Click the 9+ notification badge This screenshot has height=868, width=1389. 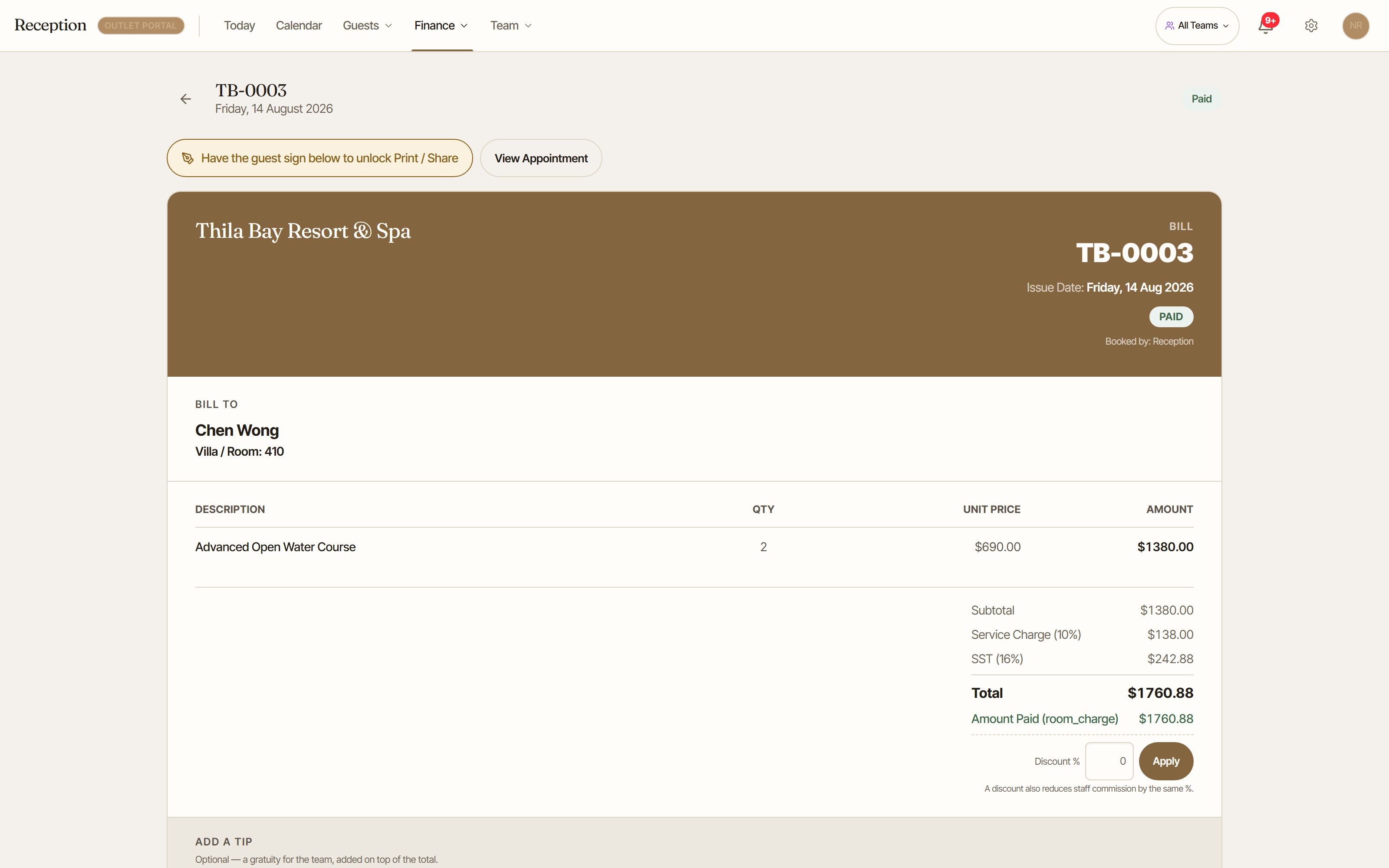click(1271, 20)
